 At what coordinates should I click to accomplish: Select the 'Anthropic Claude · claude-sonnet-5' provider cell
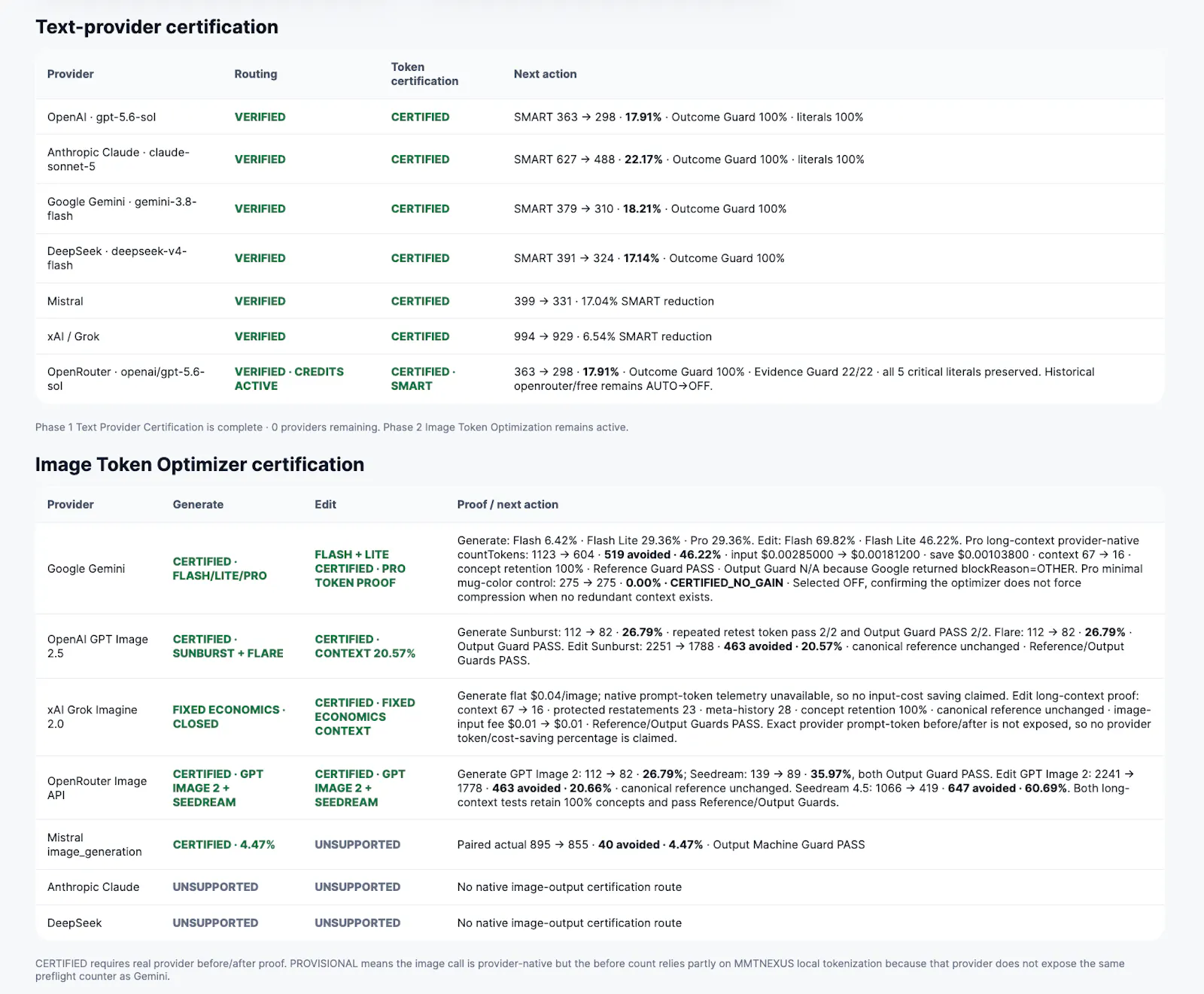[x=118, y=159]
